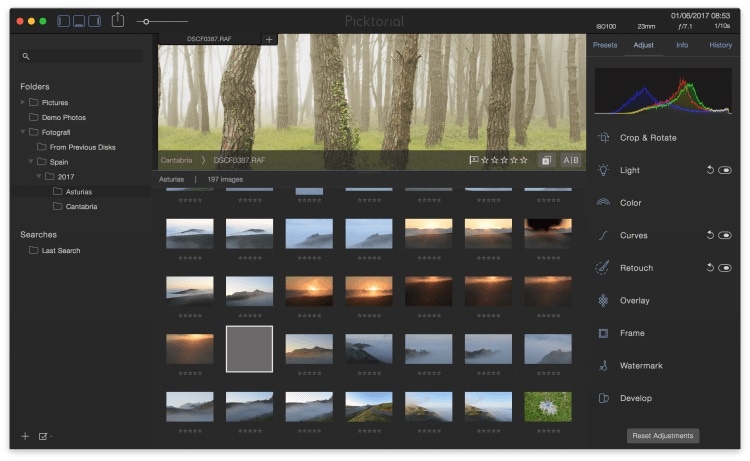750x461 pixels.
Task: Set first star rating on preview image
Action: point(485,160)
